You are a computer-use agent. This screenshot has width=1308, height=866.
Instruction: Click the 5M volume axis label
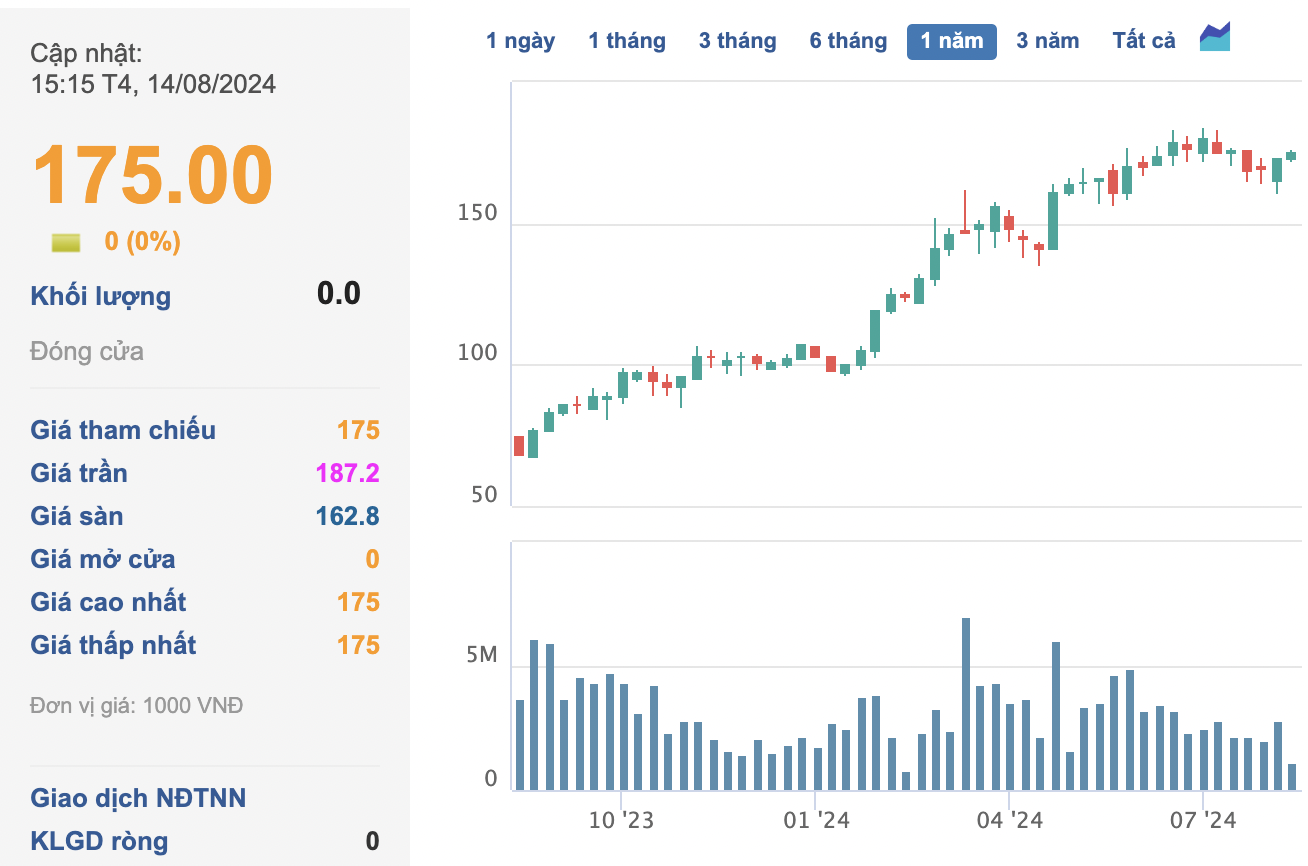click(x=482, y=655)
